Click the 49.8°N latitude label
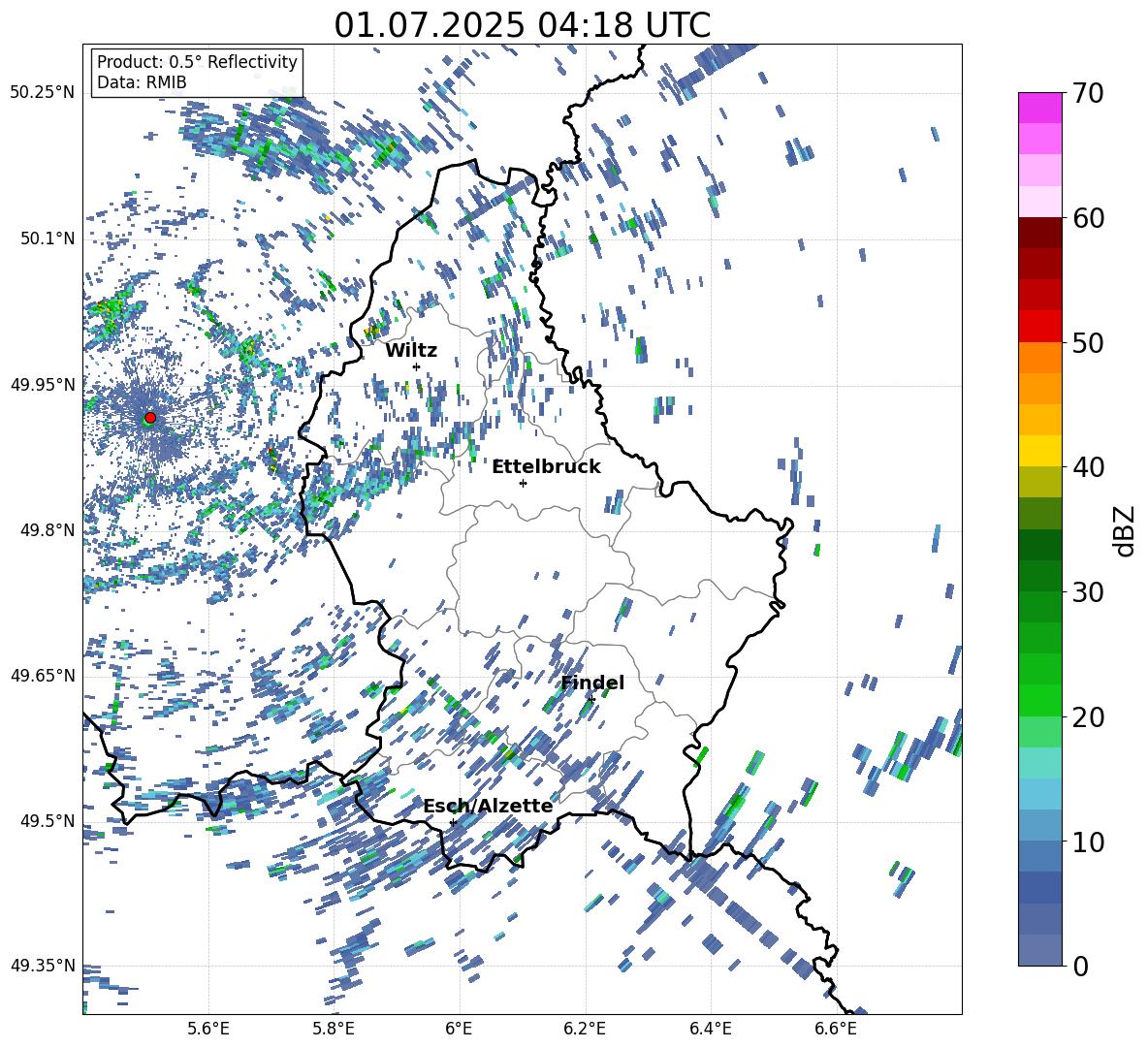This screenshot has height=1048, width=1148. coord(47,530)
